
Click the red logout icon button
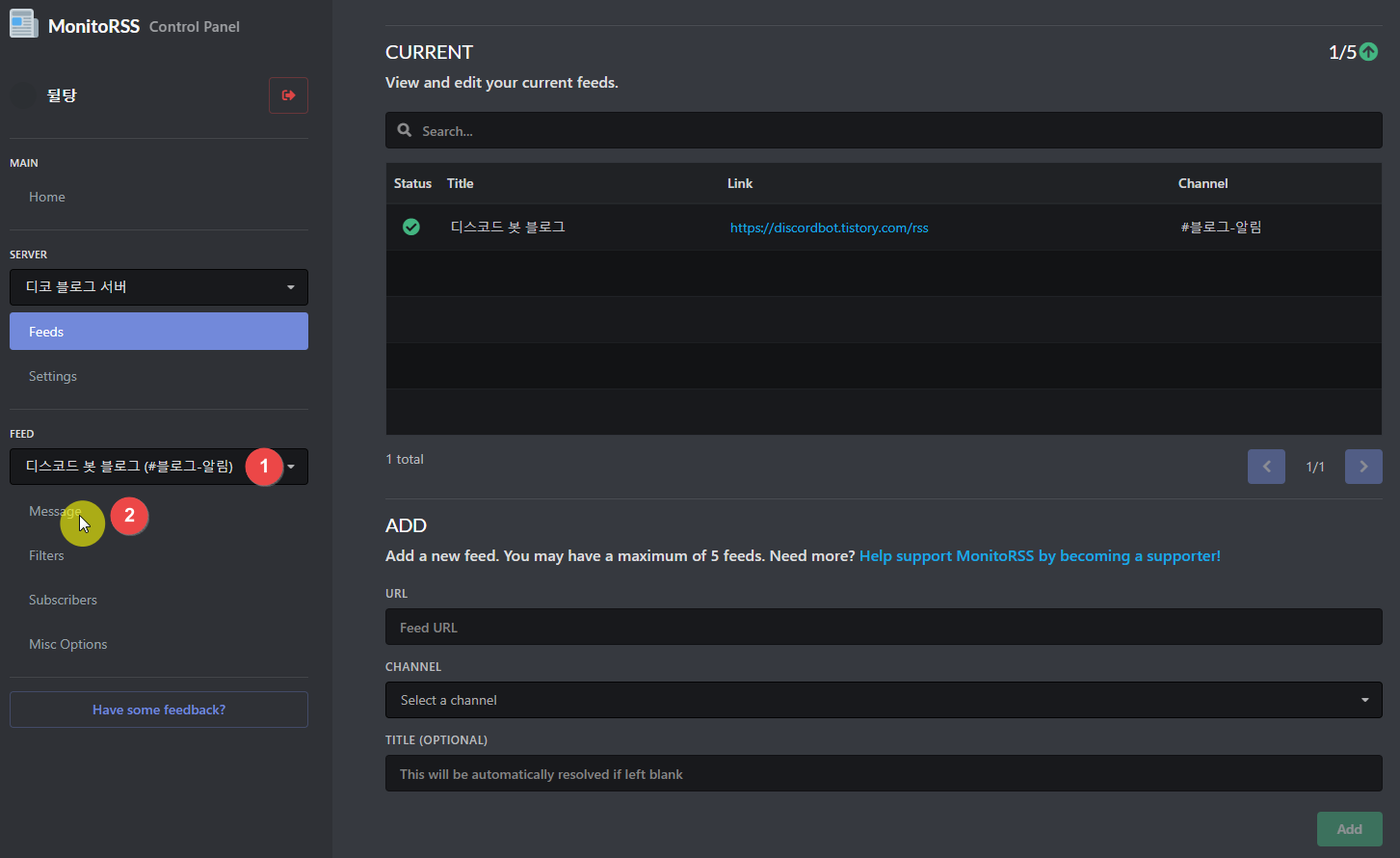pyautogui.click(x=288, y=95)
